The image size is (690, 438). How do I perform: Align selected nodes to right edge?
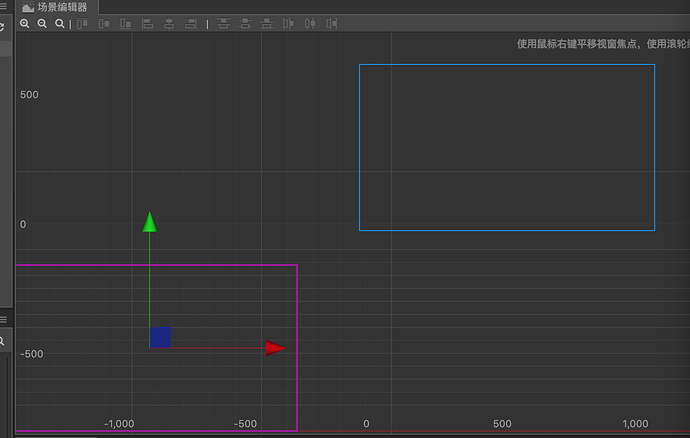pos(191,24)
